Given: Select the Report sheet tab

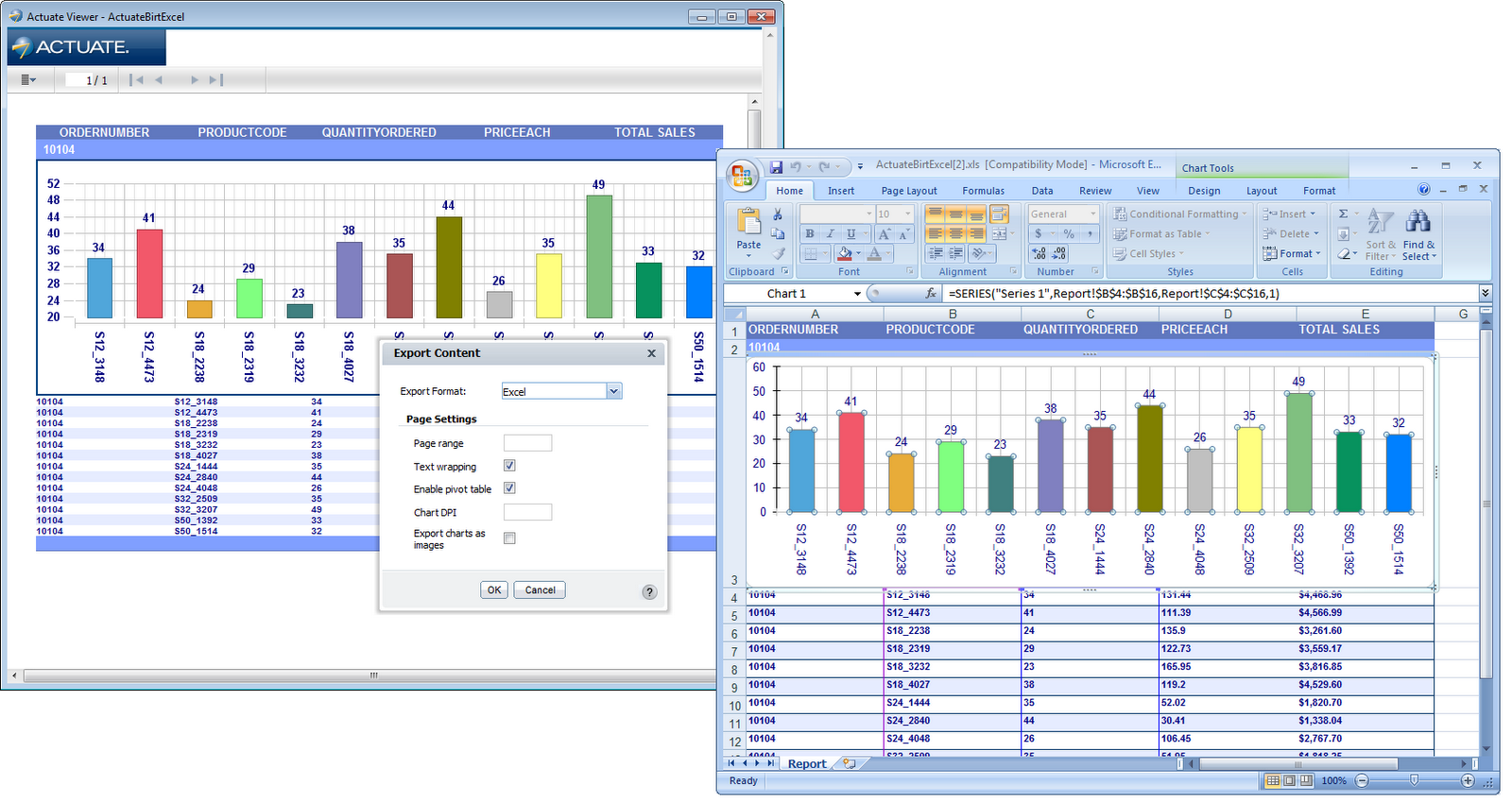Looking at the screenshot, I should coord(807,763).
